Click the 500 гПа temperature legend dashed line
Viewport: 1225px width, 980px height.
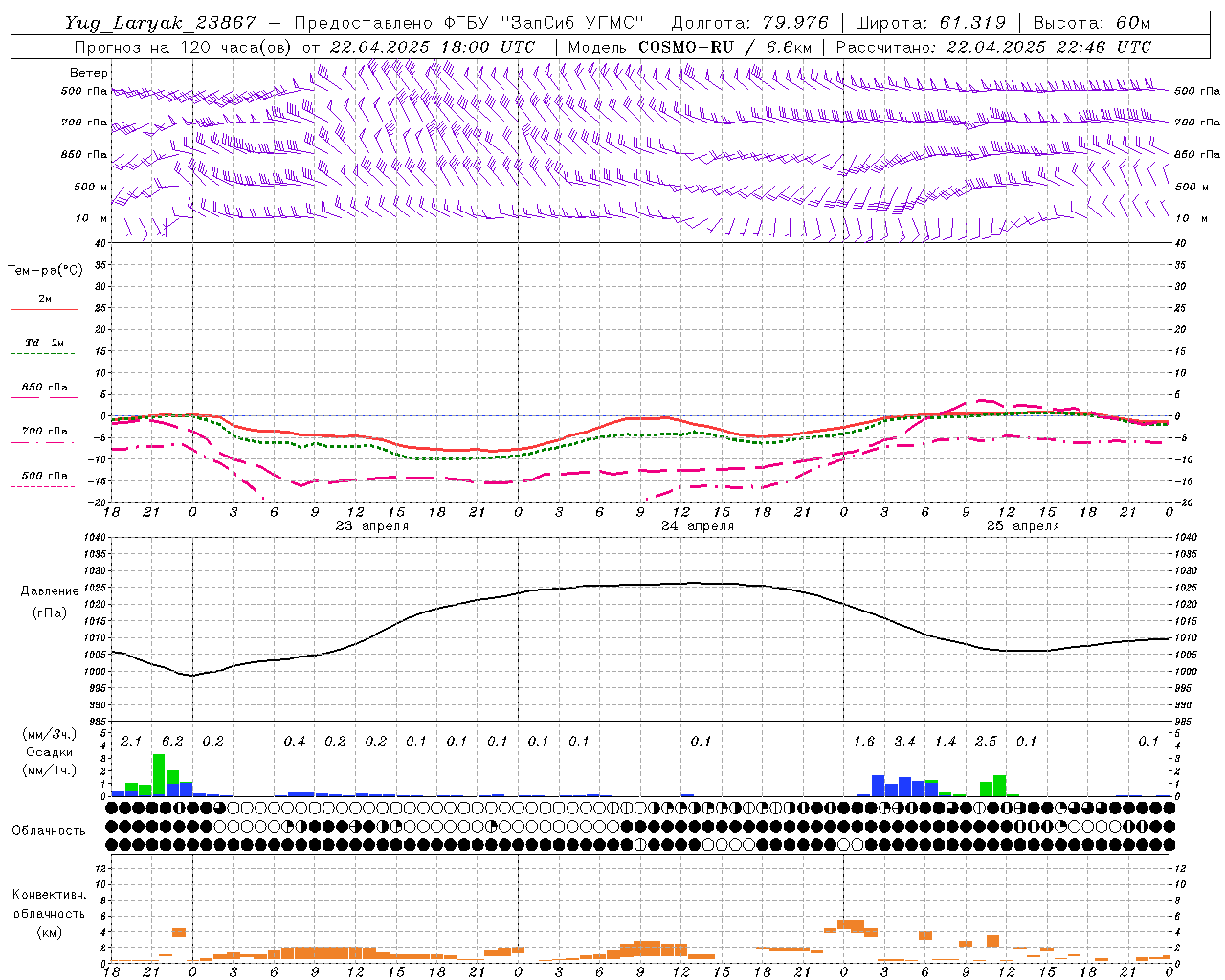[42, 486]
